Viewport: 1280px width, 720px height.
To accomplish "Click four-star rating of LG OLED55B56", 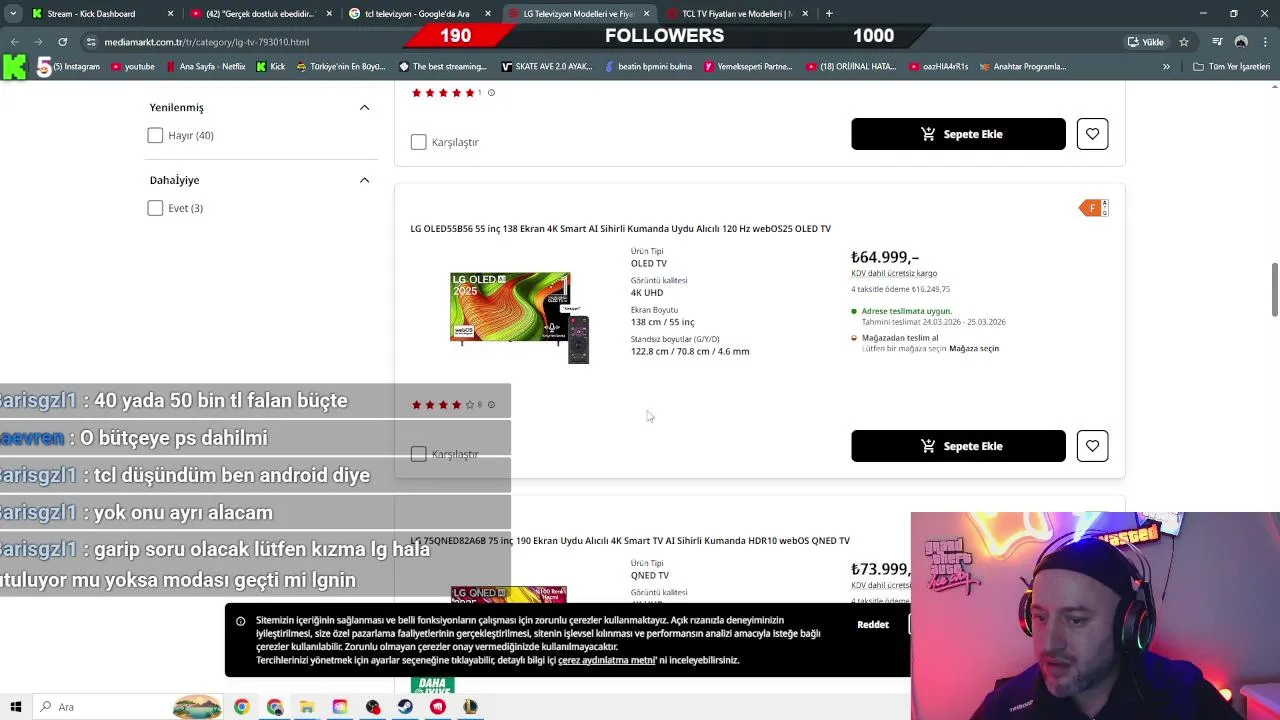I will [443, 405].
